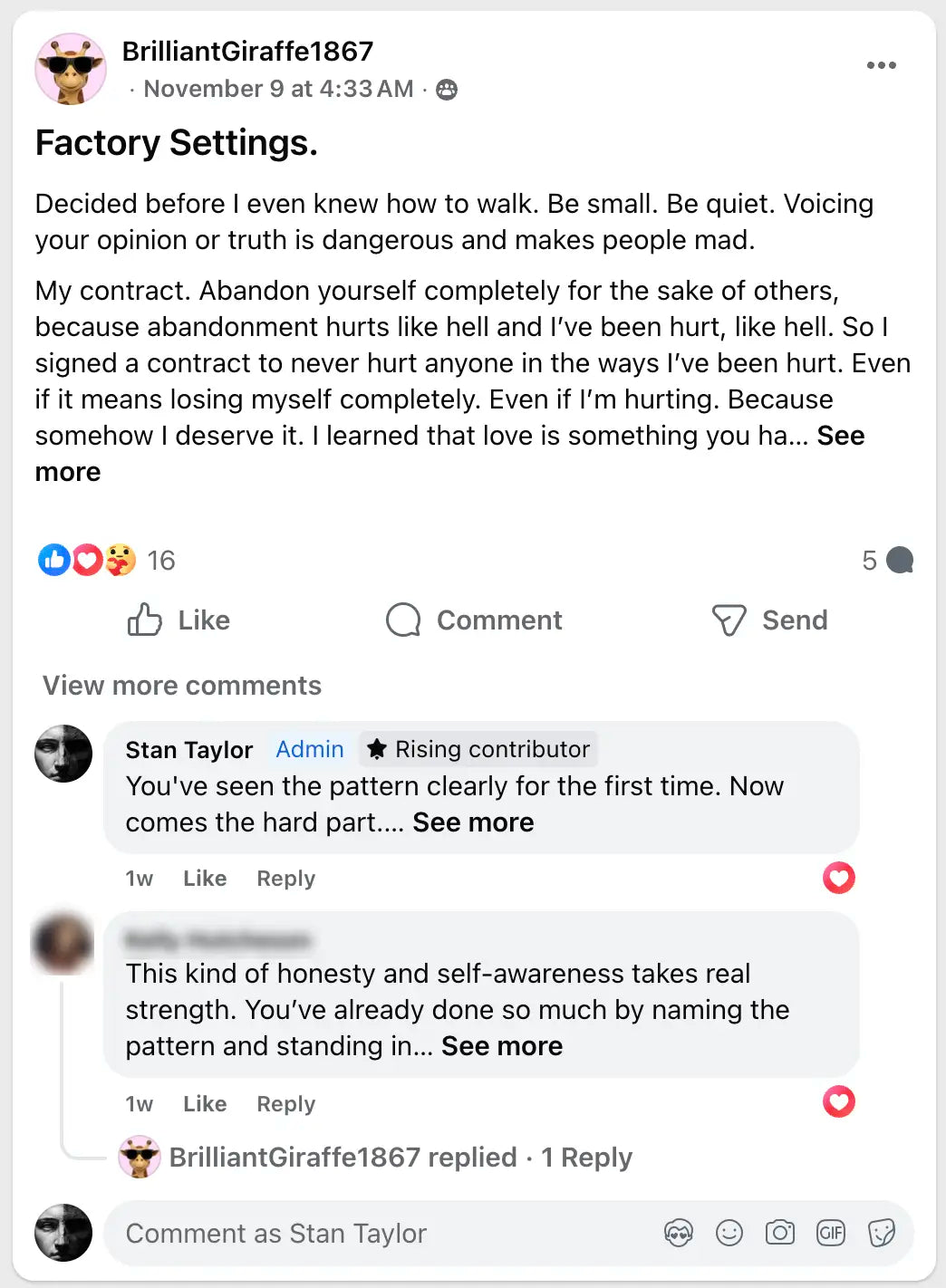
Task: Toggle Like on the blurred-name comment
Action: 205,1104
